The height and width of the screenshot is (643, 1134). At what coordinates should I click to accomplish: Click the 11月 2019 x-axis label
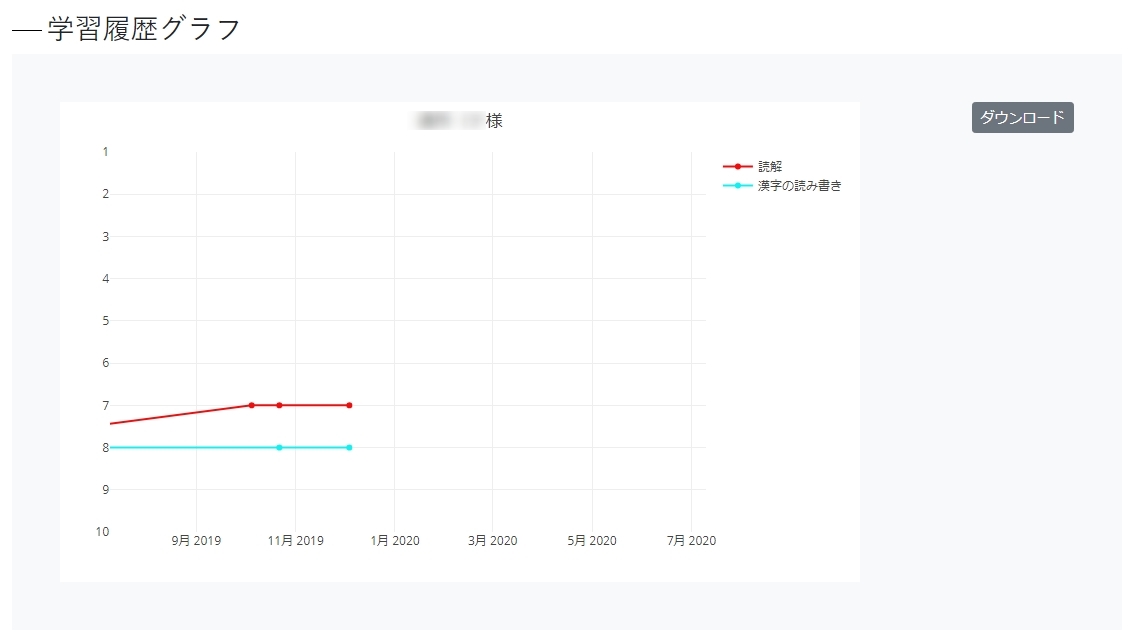click(x=295, y=541)
